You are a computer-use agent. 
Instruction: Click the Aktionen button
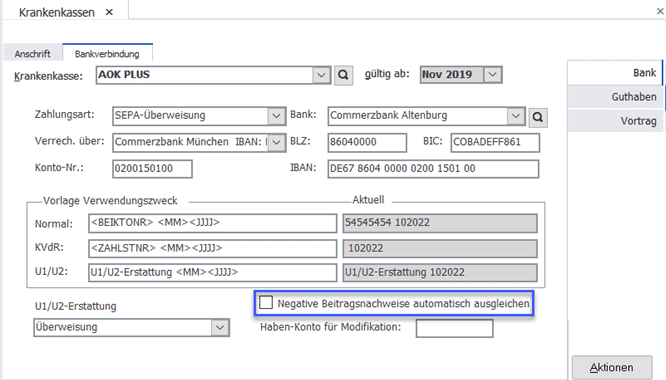point(612,367)
